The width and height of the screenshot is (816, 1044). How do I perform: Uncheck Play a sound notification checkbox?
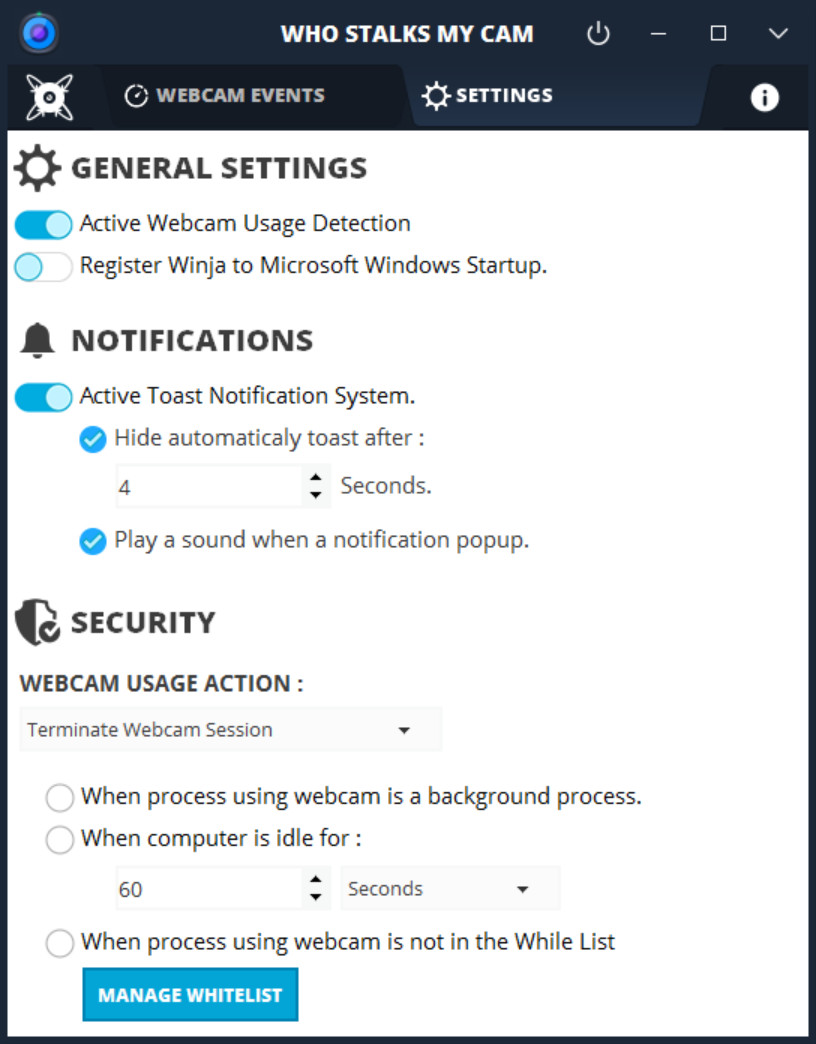pos(93,541)
